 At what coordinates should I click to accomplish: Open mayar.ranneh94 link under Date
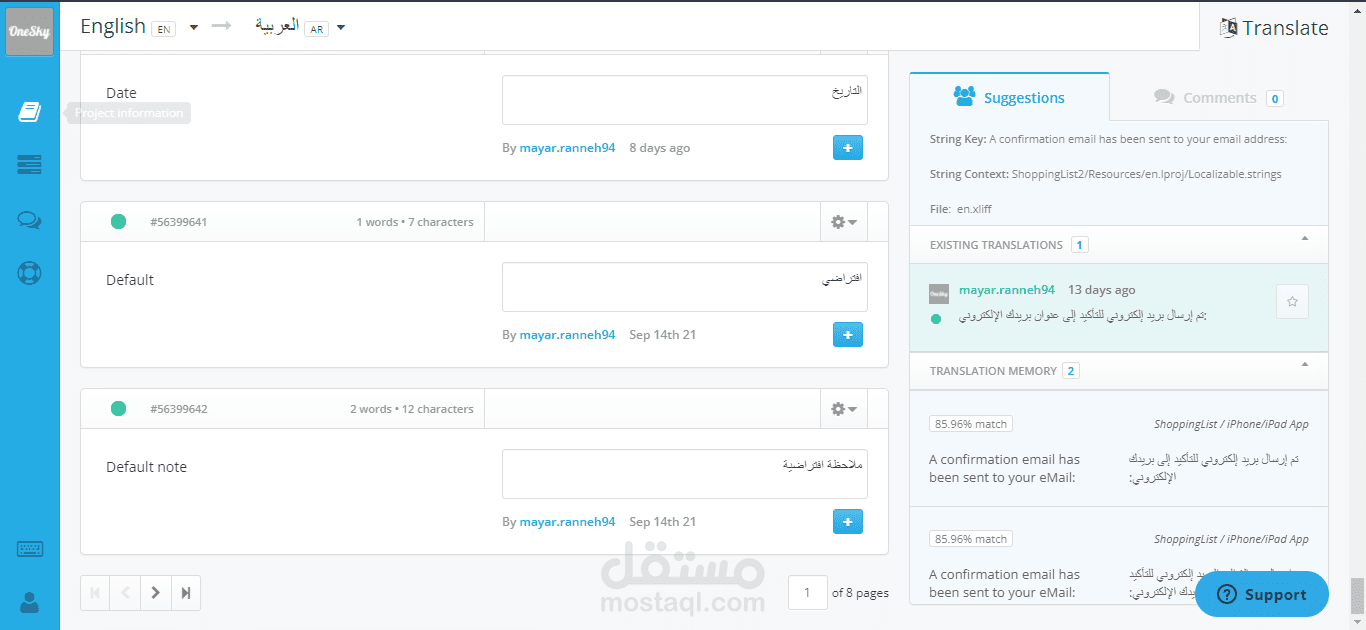click(x=567, y=148)
